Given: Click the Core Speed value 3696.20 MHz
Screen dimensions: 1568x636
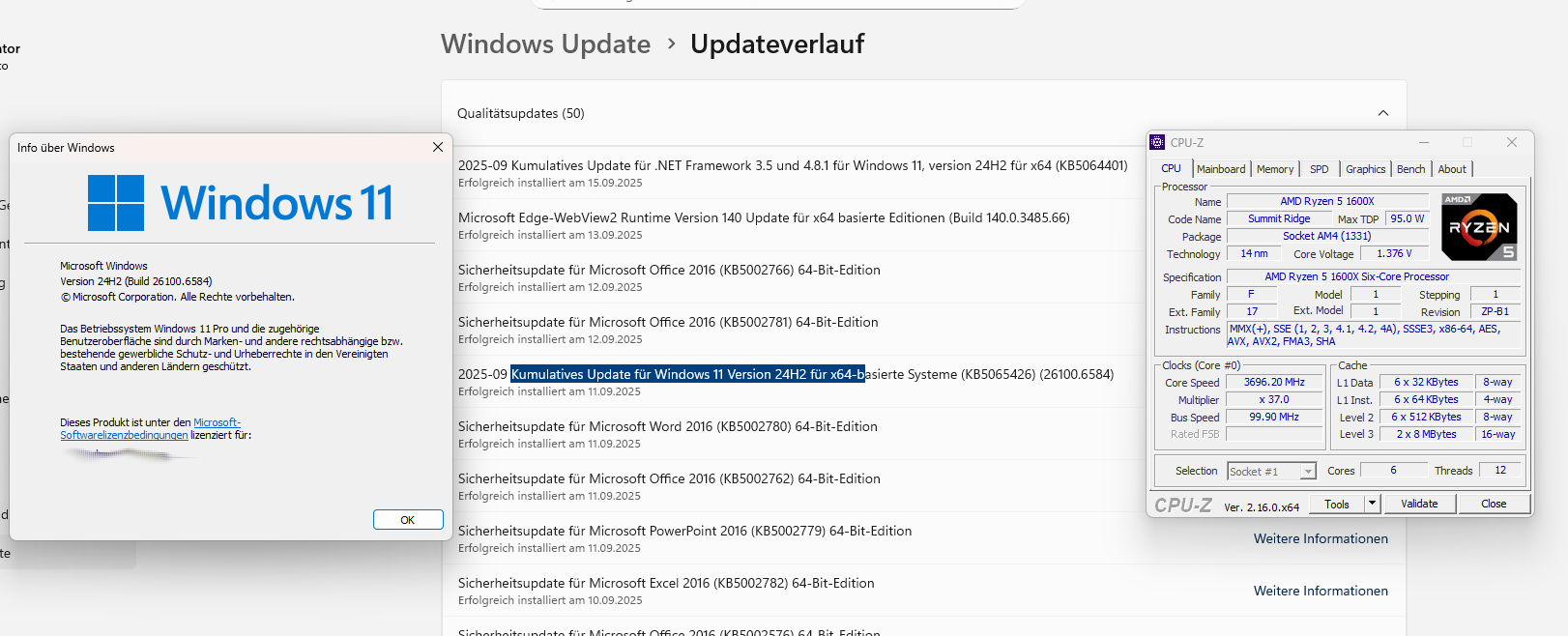Looking at the screenshot, I should coord(1274,382).
